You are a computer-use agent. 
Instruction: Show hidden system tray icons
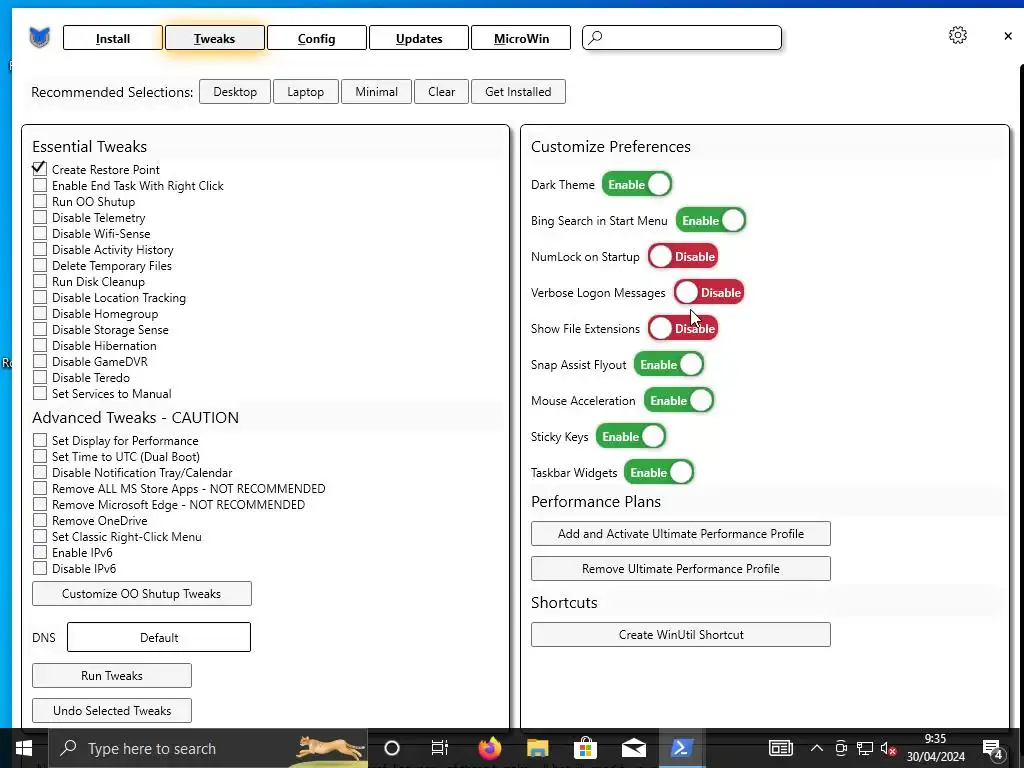[817, 748]
